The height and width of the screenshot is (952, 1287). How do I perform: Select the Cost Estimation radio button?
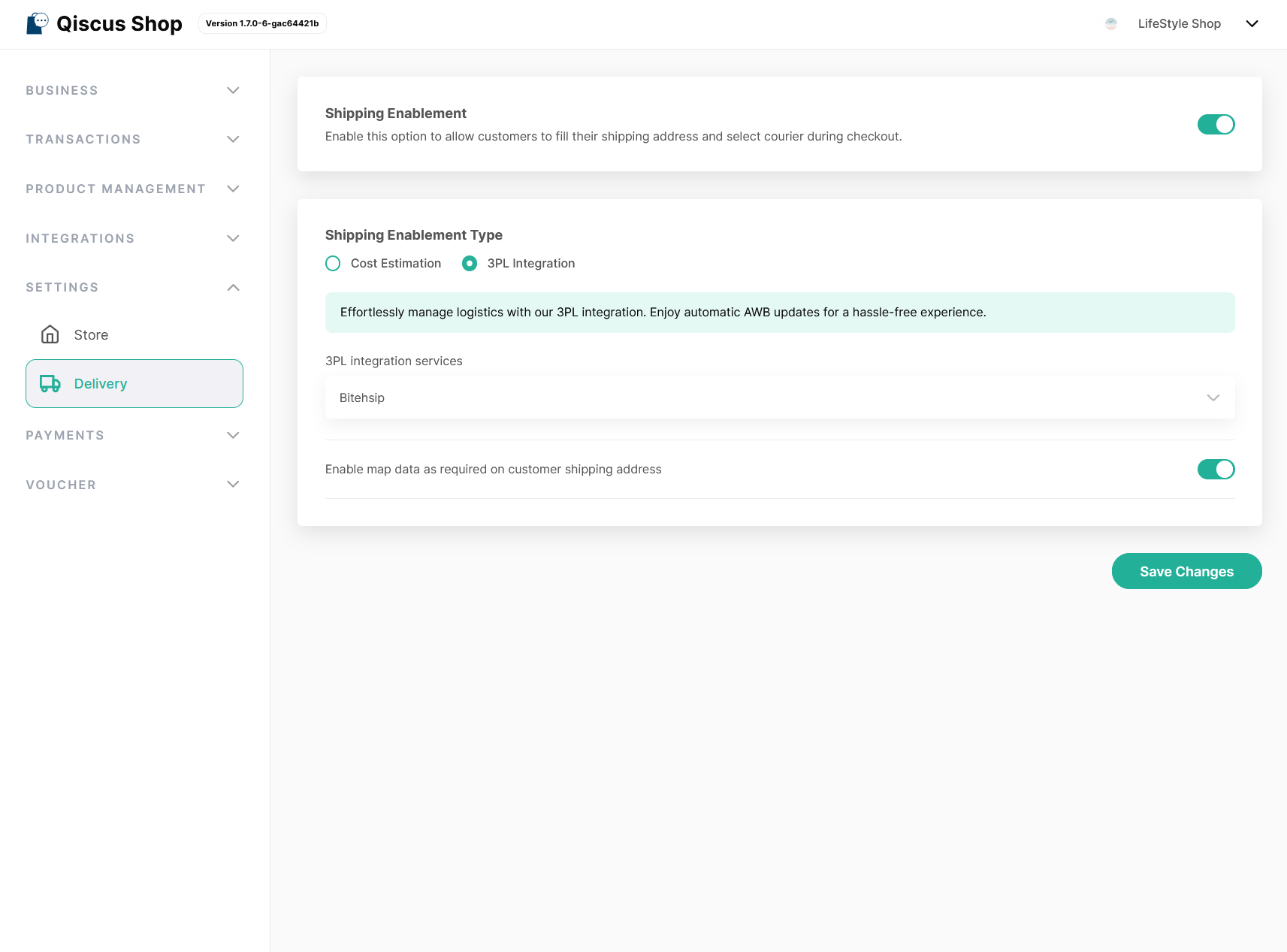pyautogui.click(x=333, y=264)
